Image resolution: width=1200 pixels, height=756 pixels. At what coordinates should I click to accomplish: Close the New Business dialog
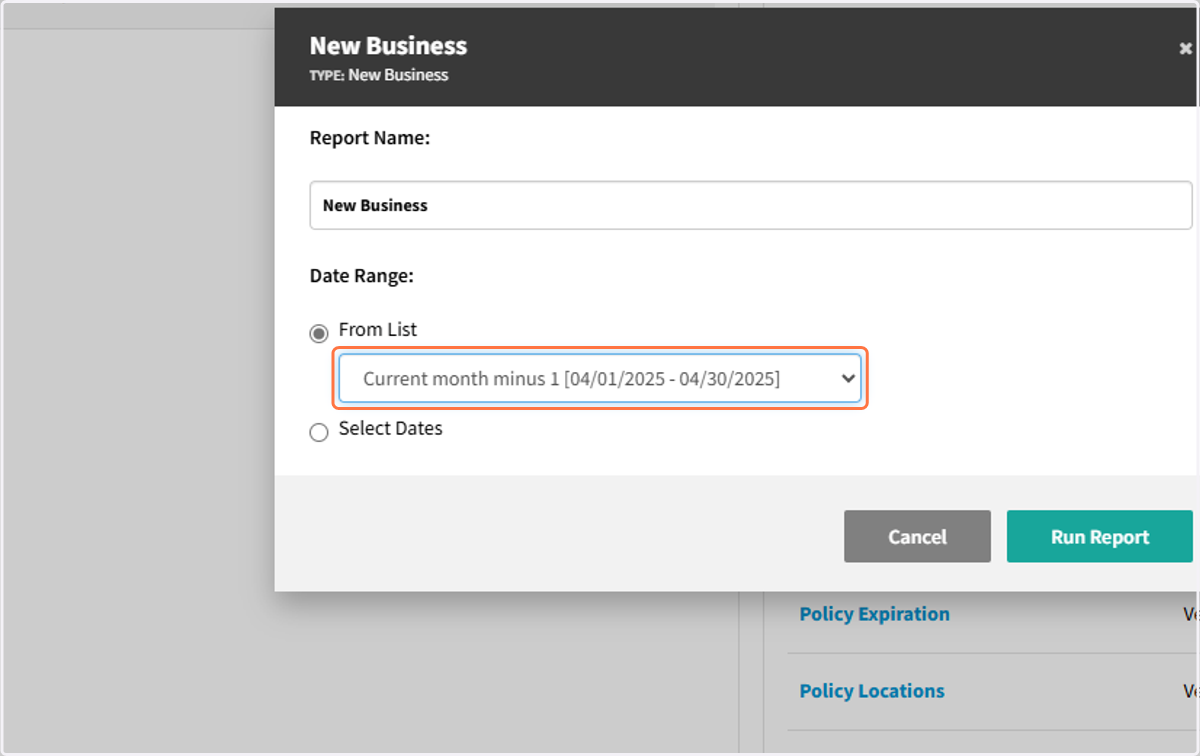click(x=1185, y=47)
